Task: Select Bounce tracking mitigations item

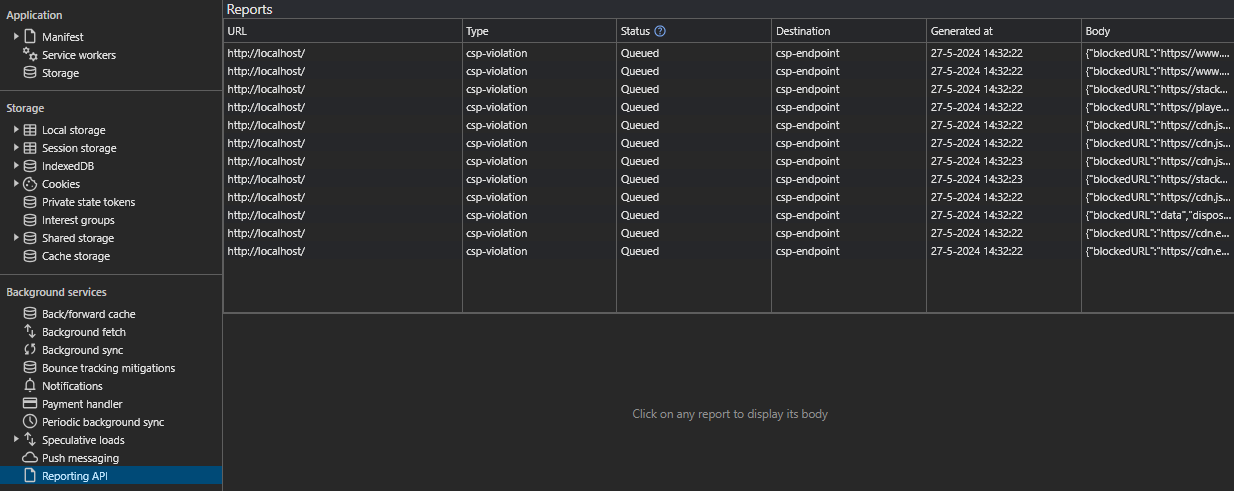Action: [x=108, y=368]
